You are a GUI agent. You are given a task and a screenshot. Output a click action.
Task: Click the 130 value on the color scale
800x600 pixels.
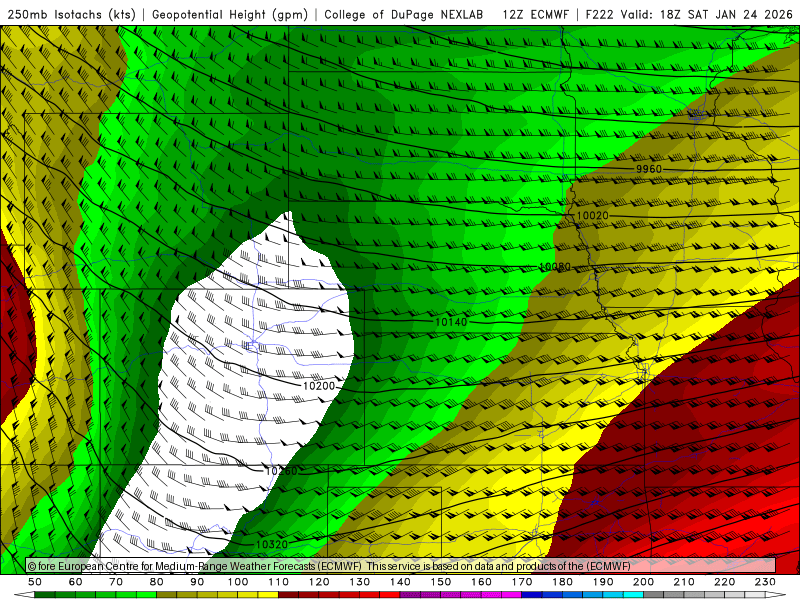point(360,582)
